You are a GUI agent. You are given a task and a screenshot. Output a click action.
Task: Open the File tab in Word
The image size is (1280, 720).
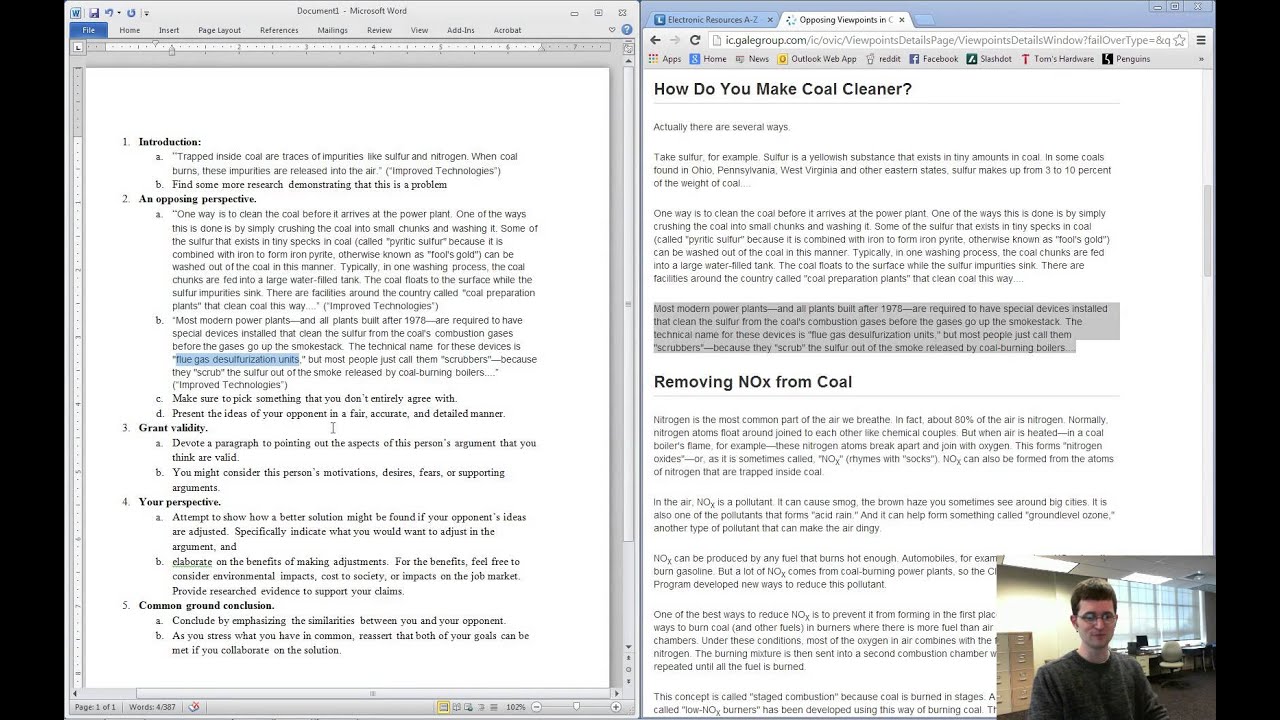tap(88, 30)
